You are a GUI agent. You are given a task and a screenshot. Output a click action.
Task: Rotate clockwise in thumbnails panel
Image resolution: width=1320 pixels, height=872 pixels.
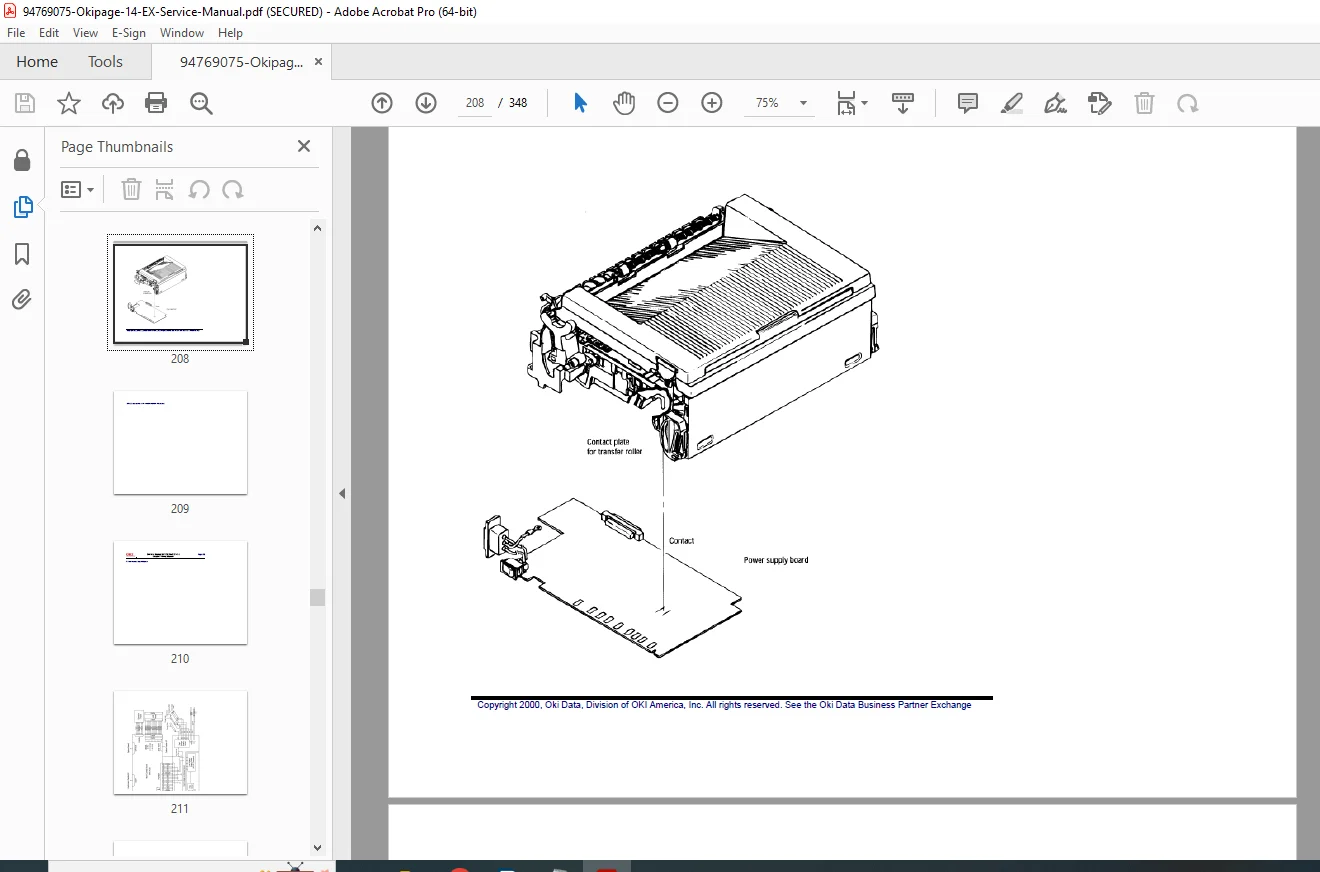233,189
